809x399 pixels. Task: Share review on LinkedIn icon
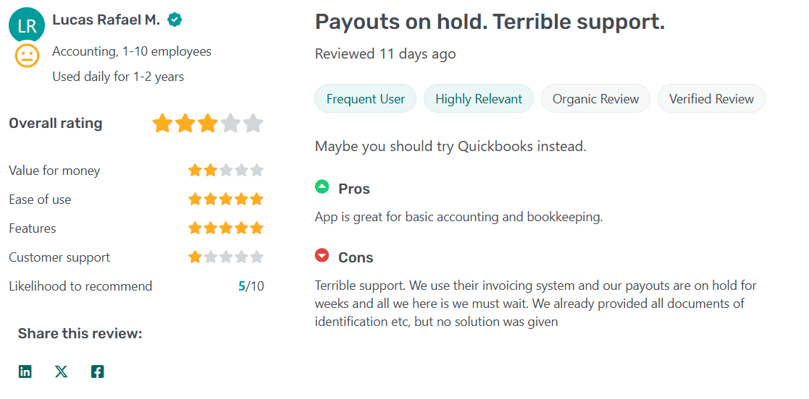tap(25, 372)
